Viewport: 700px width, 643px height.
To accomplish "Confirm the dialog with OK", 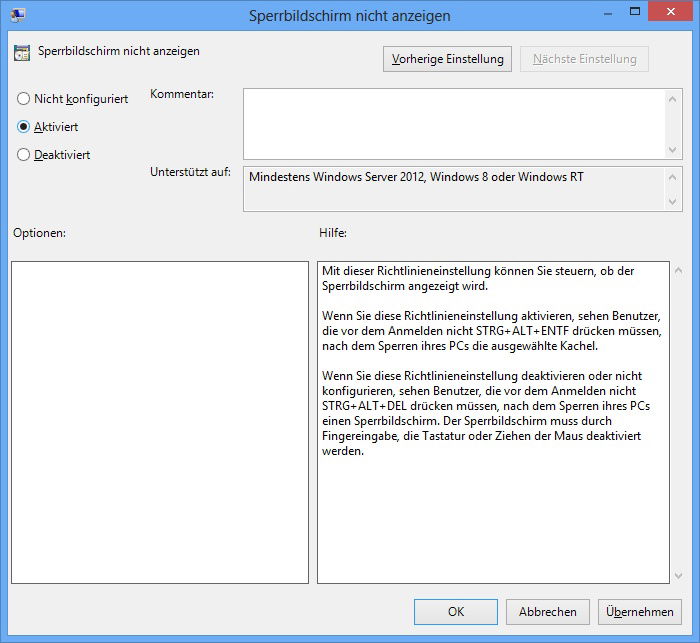I will pos(456,612).
